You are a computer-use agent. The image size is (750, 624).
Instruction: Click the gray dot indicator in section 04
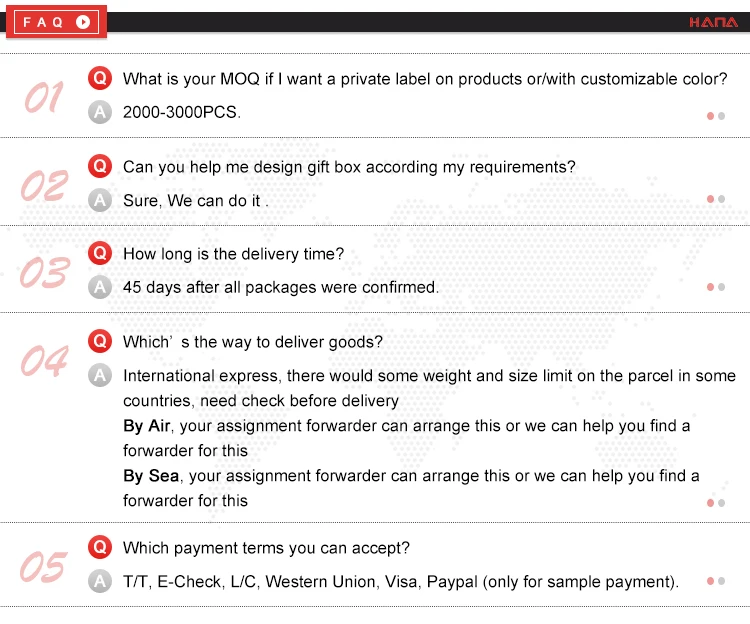click(x=721, y=503)
